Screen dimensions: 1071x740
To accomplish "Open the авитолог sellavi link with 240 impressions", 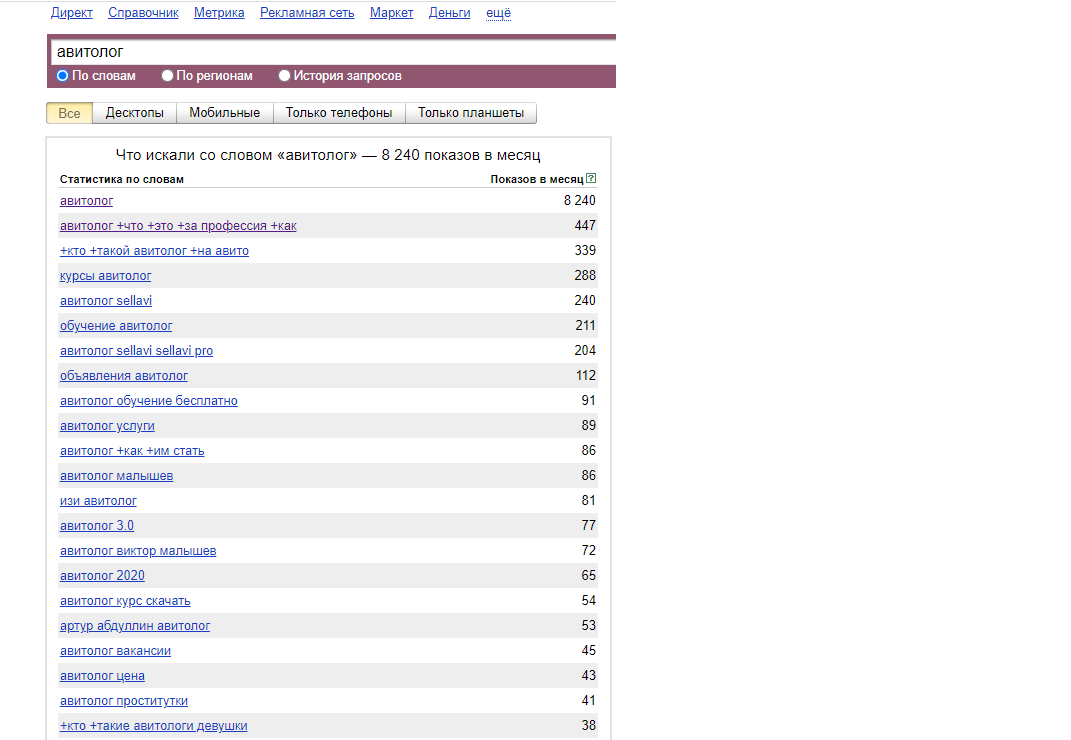I will coord(106,301).
